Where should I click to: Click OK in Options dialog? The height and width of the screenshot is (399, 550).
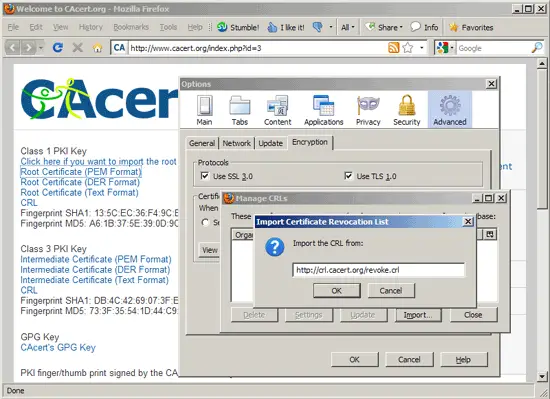354,359
